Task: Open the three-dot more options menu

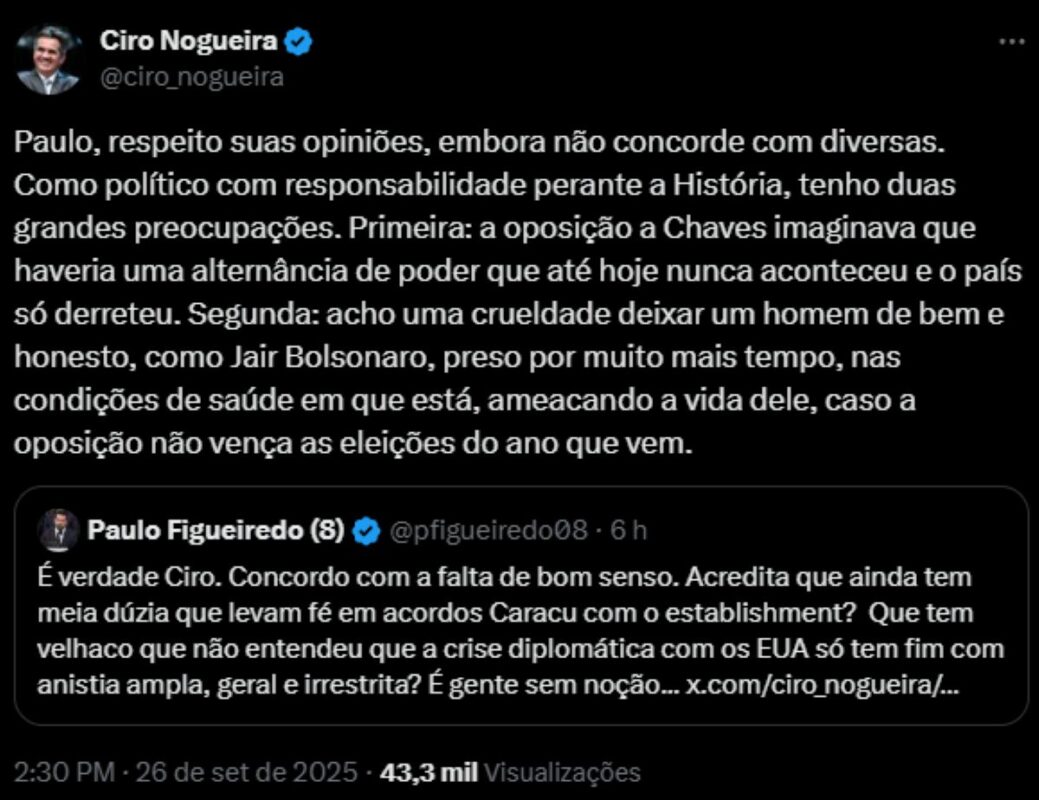Action: (x=1012, y=43)
